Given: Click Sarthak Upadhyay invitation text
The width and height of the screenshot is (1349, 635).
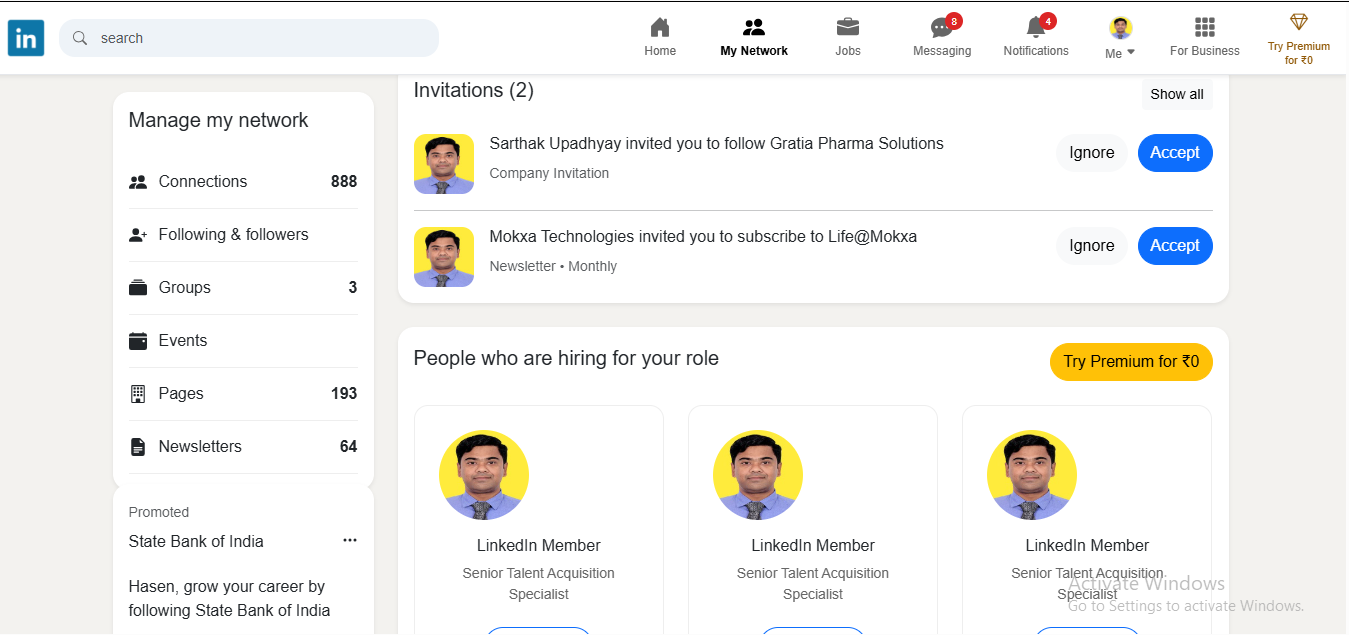Looking at the screenshot, I should click(x=716, y=144).
